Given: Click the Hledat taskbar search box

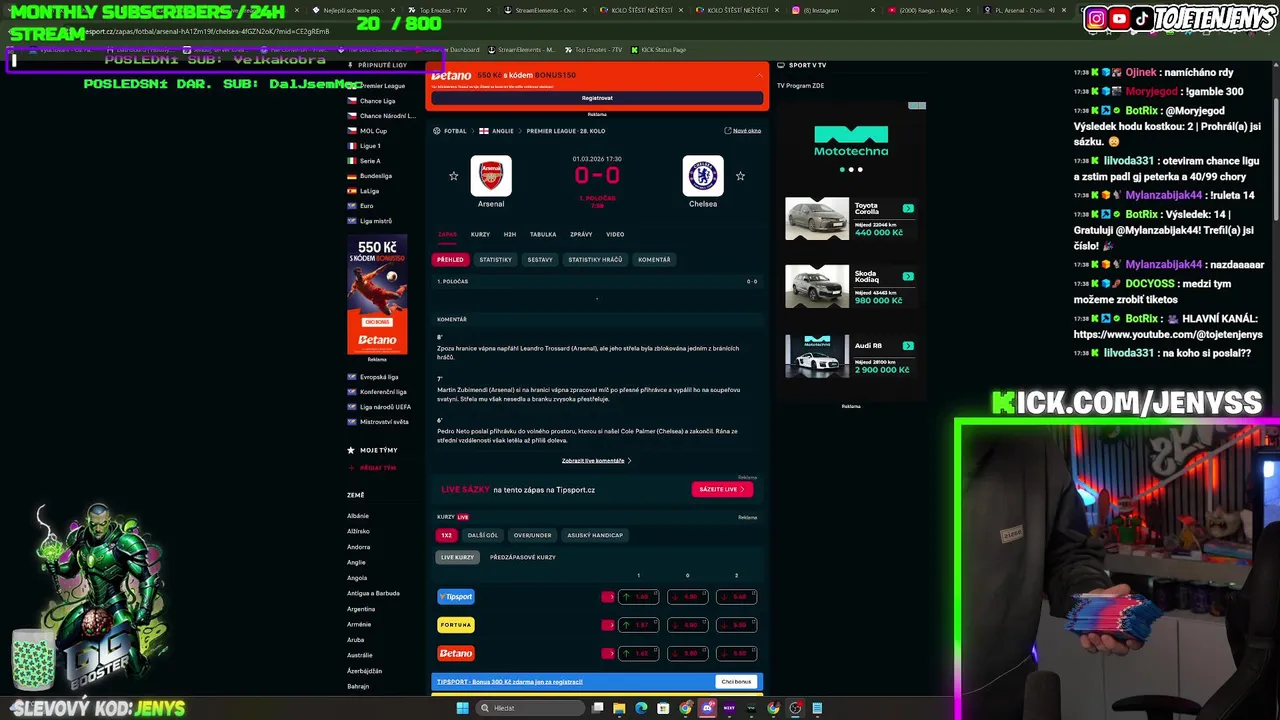Looking at the screenshot, I should [530, 708].
